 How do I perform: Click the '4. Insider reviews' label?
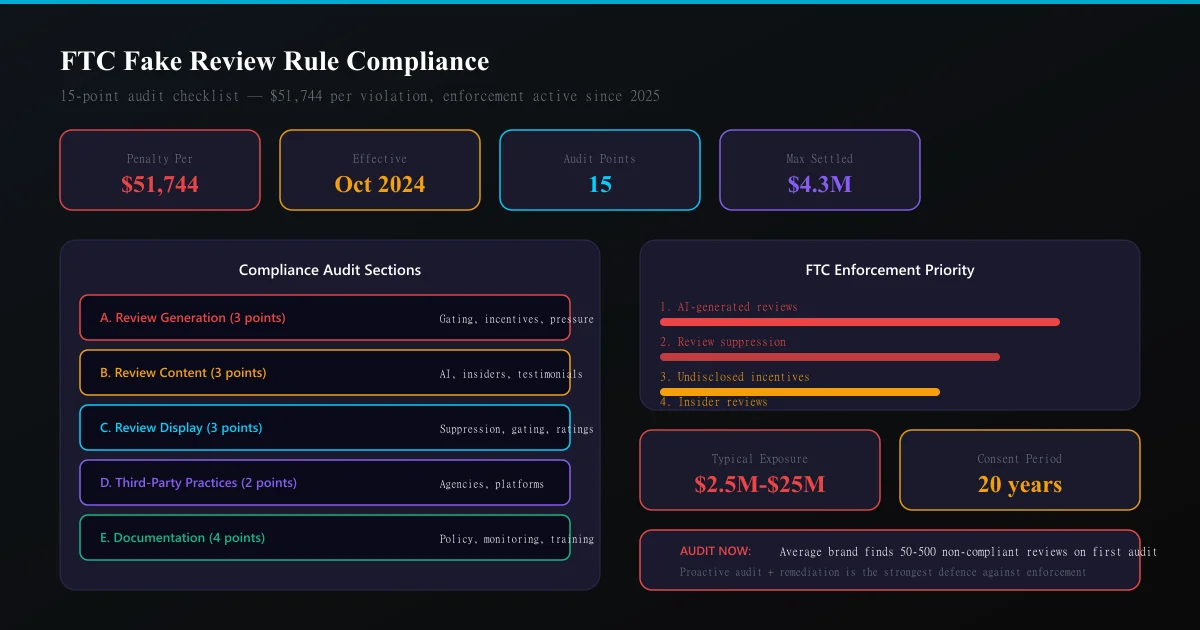click(714, 402)
